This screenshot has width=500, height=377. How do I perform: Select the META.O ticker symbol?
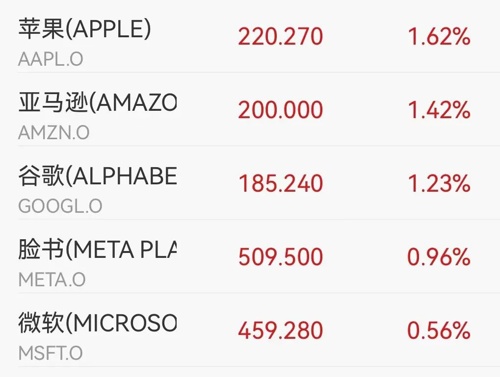[52, 280]
